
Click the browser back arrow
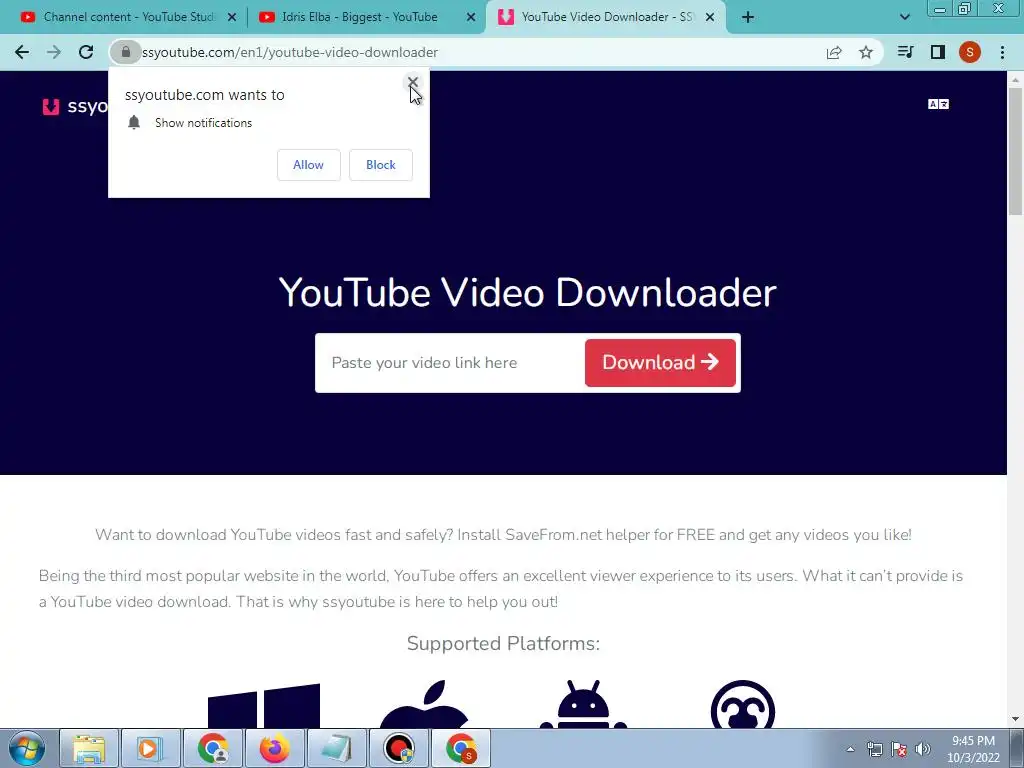(22, 52)
